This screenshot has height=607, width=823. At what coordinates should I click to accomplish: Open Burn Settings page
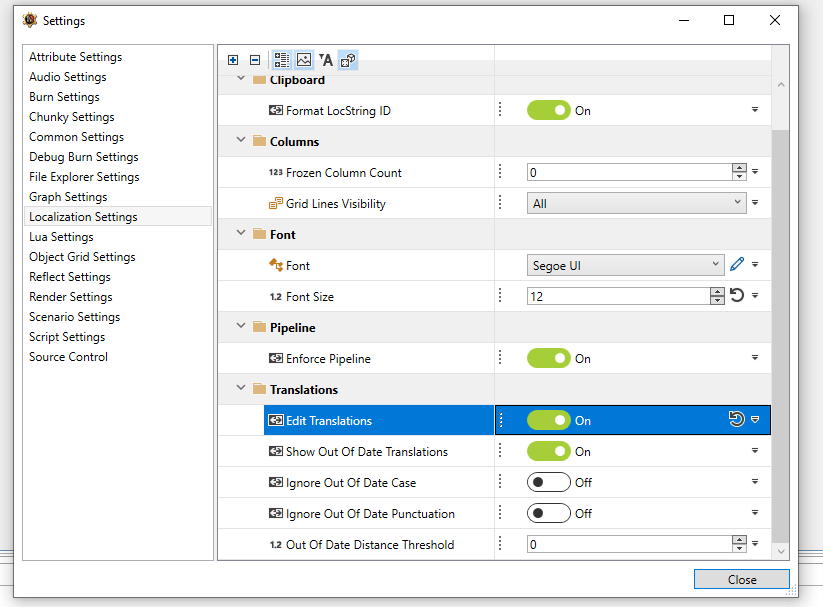[64, 97]
